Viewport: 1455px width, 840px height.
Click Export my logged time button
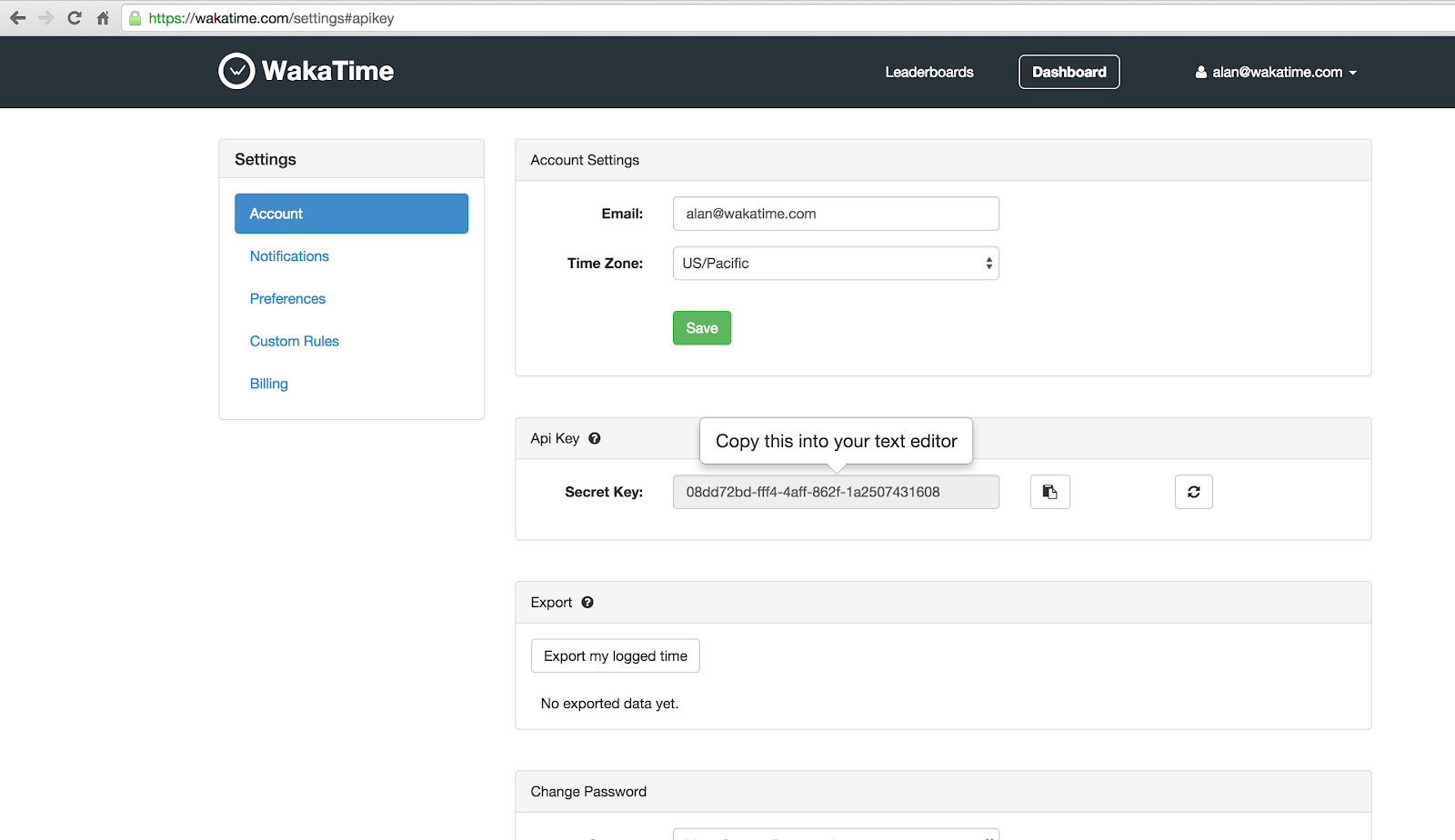(616, 656)
